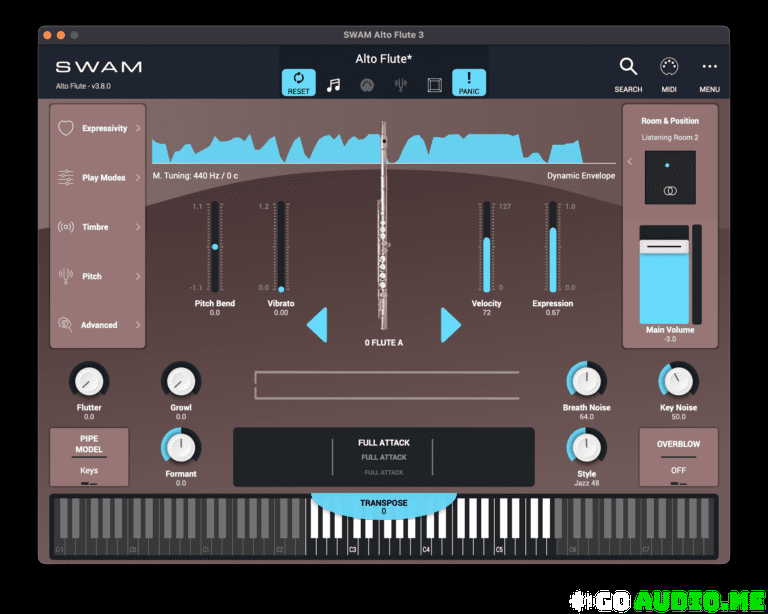Click the music notes icon

(334, 85)
